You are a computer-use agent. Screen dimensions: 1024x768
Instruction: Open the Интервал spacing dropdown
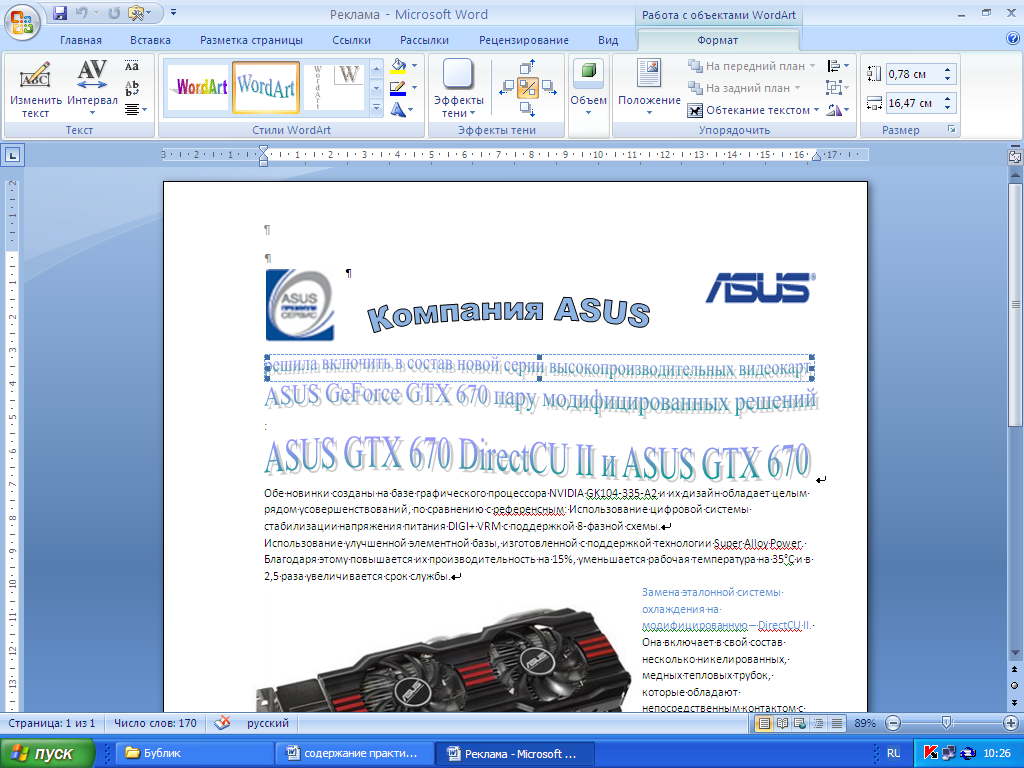pos(92,88)
